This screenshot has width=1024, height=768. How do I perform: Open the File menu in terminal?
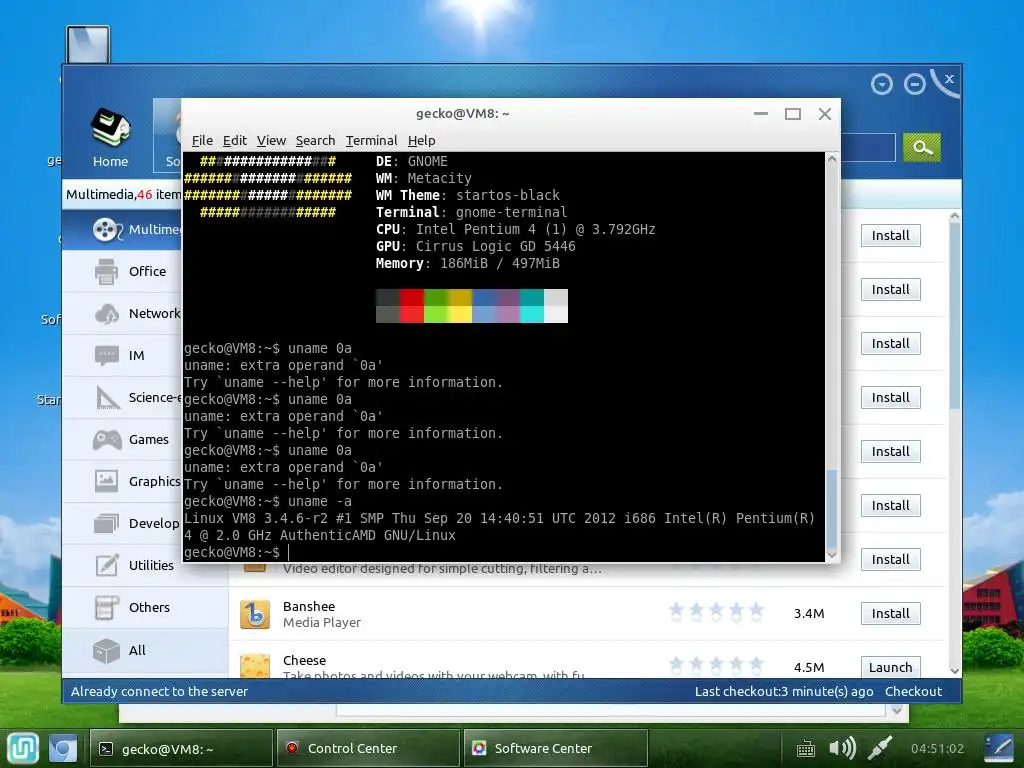point(202,140)
